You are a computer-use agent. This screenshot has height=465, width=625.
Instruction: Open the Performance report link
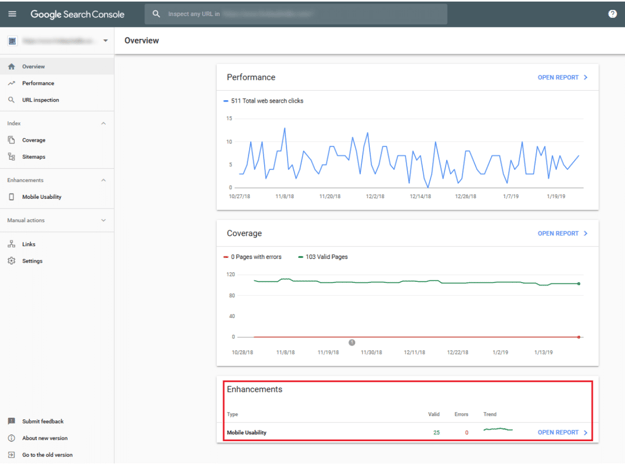[562, 77]
